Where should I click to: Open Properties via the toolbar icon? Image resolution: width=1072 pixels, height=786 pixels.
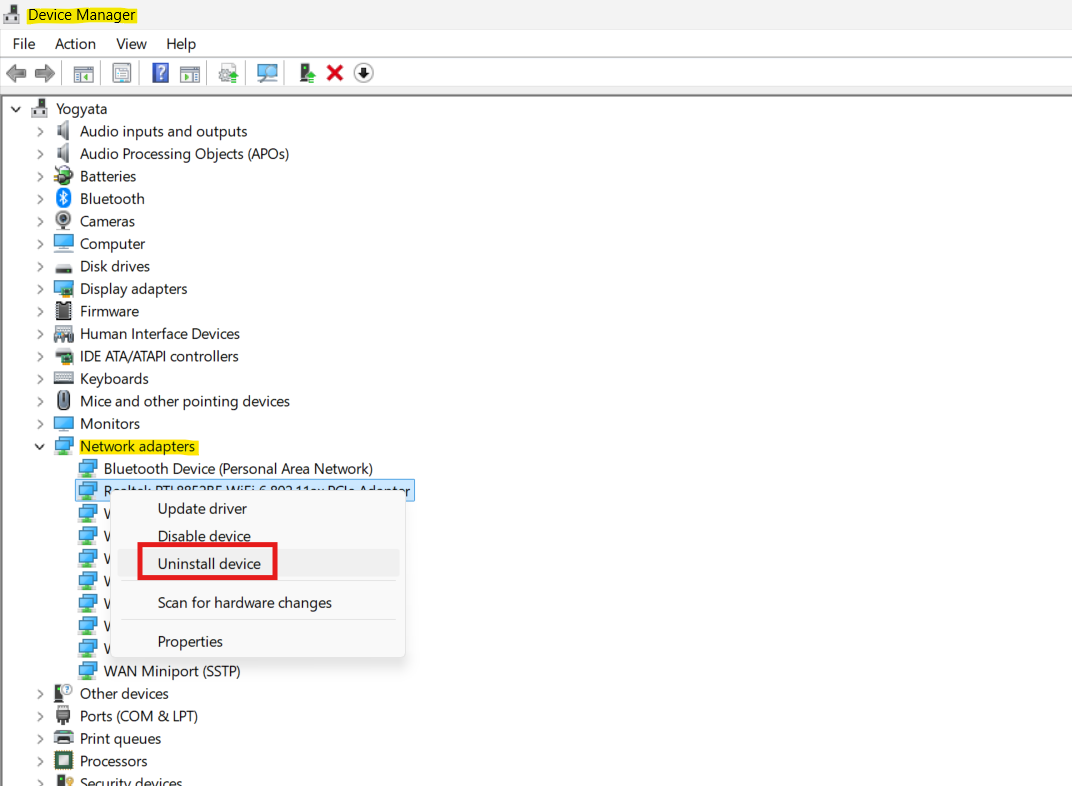[122, 73]
